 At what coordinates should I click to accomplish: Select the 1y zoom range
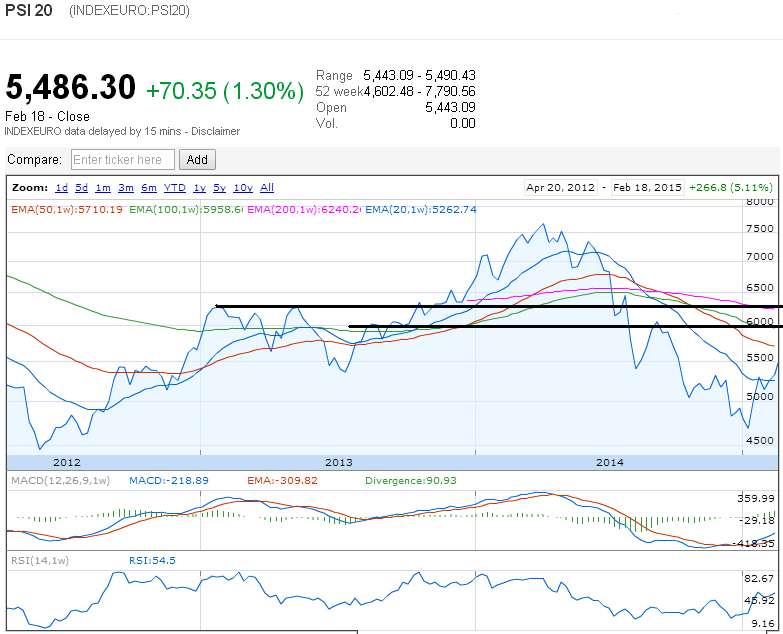[200, 188]
